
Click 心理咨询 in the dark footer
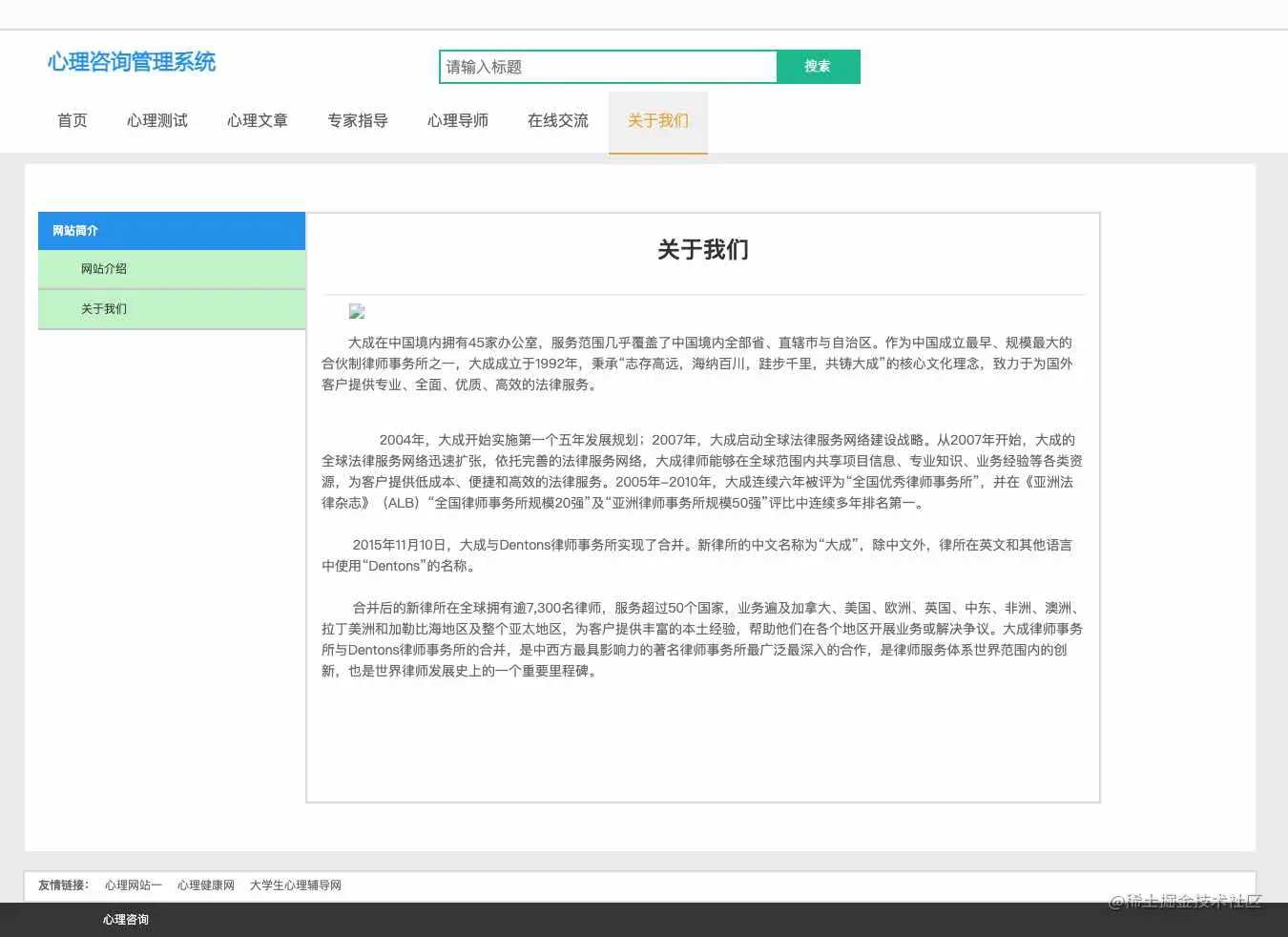(126, 920)
